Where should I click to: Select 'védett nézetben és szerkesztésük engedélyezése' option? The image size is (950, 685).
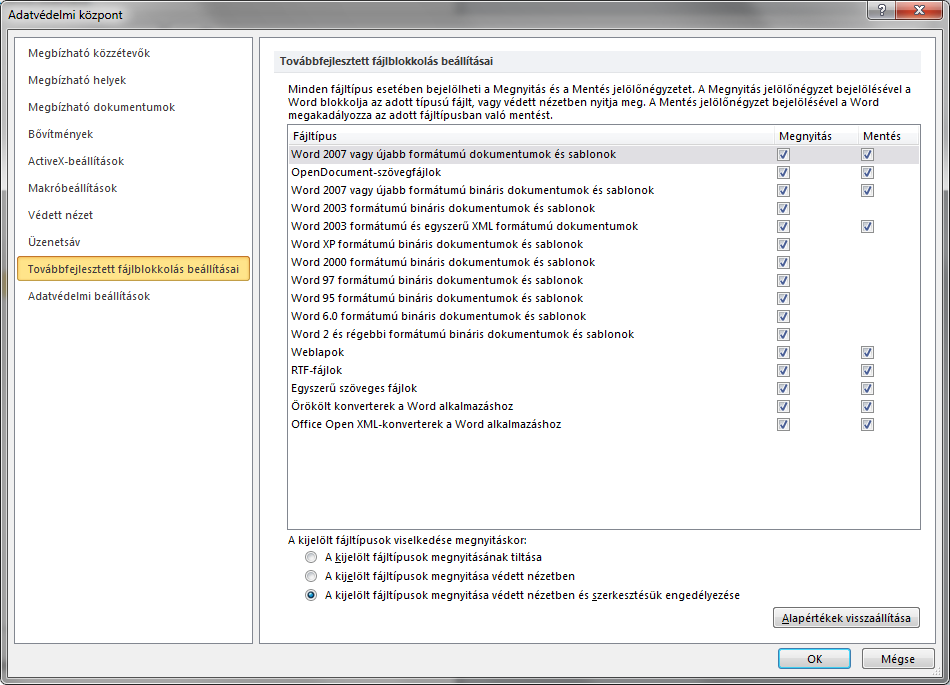[x=311, y=595]
